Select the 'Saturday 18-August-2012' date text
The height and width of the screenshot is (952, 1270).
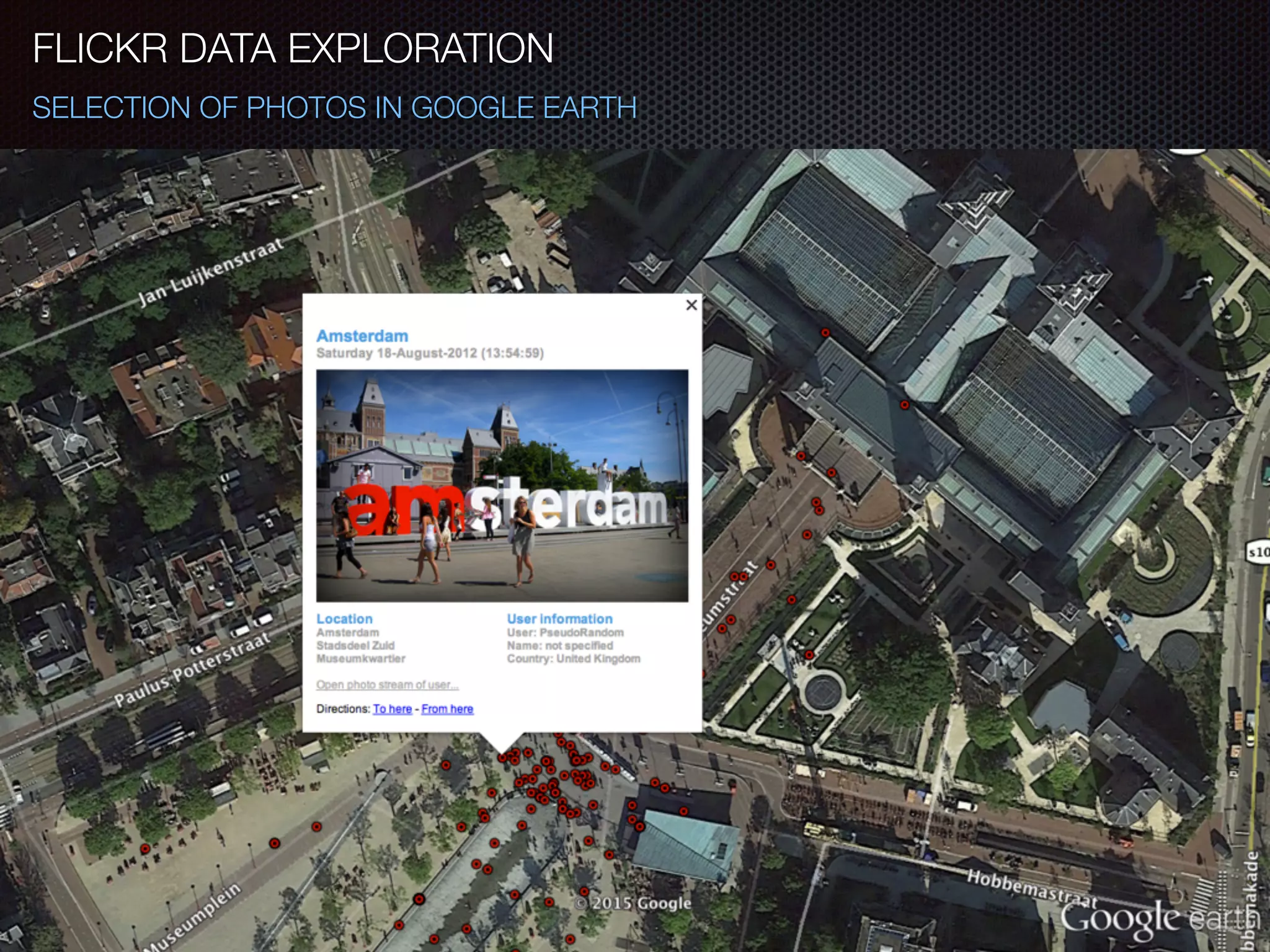(x=397, y=353)
